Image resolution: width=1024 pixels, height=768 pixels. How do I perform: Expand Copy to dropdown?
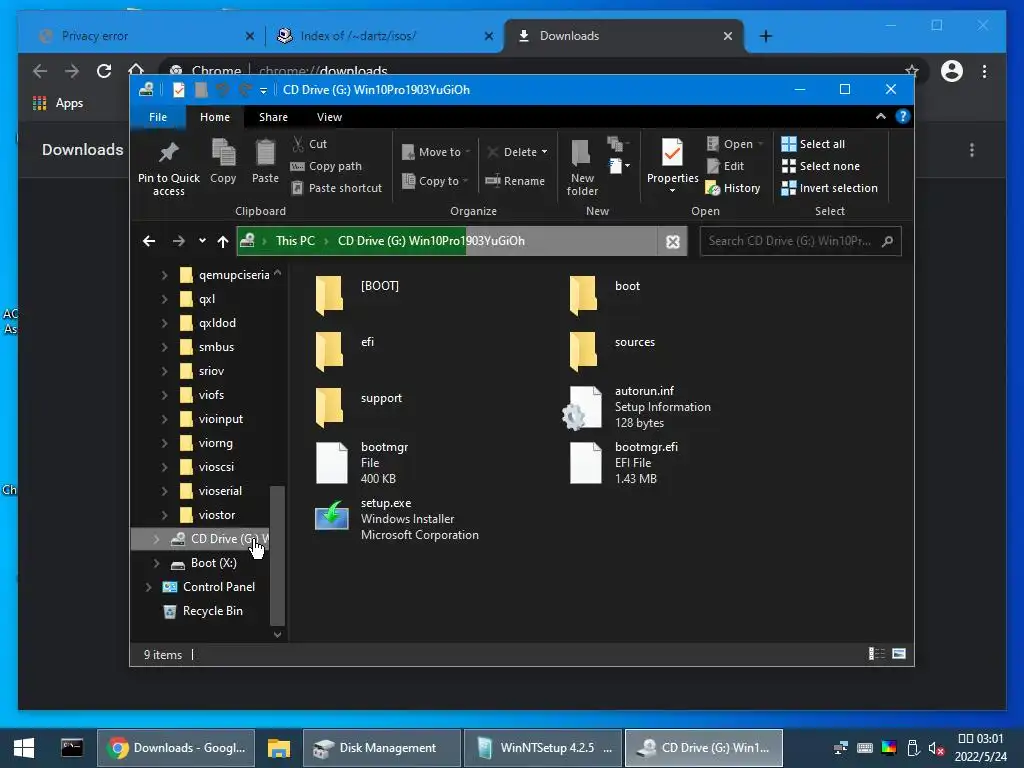465,181
